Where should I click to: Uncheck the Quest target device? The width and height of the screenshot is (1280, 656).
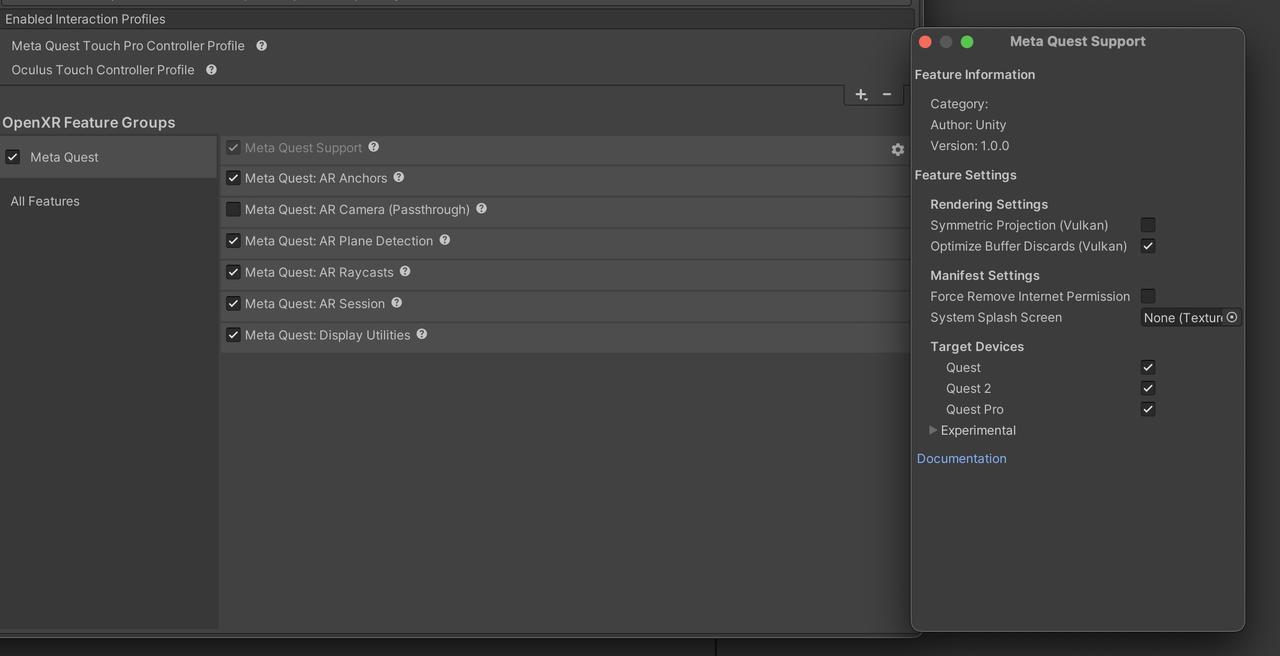[x=1148, y=367]
